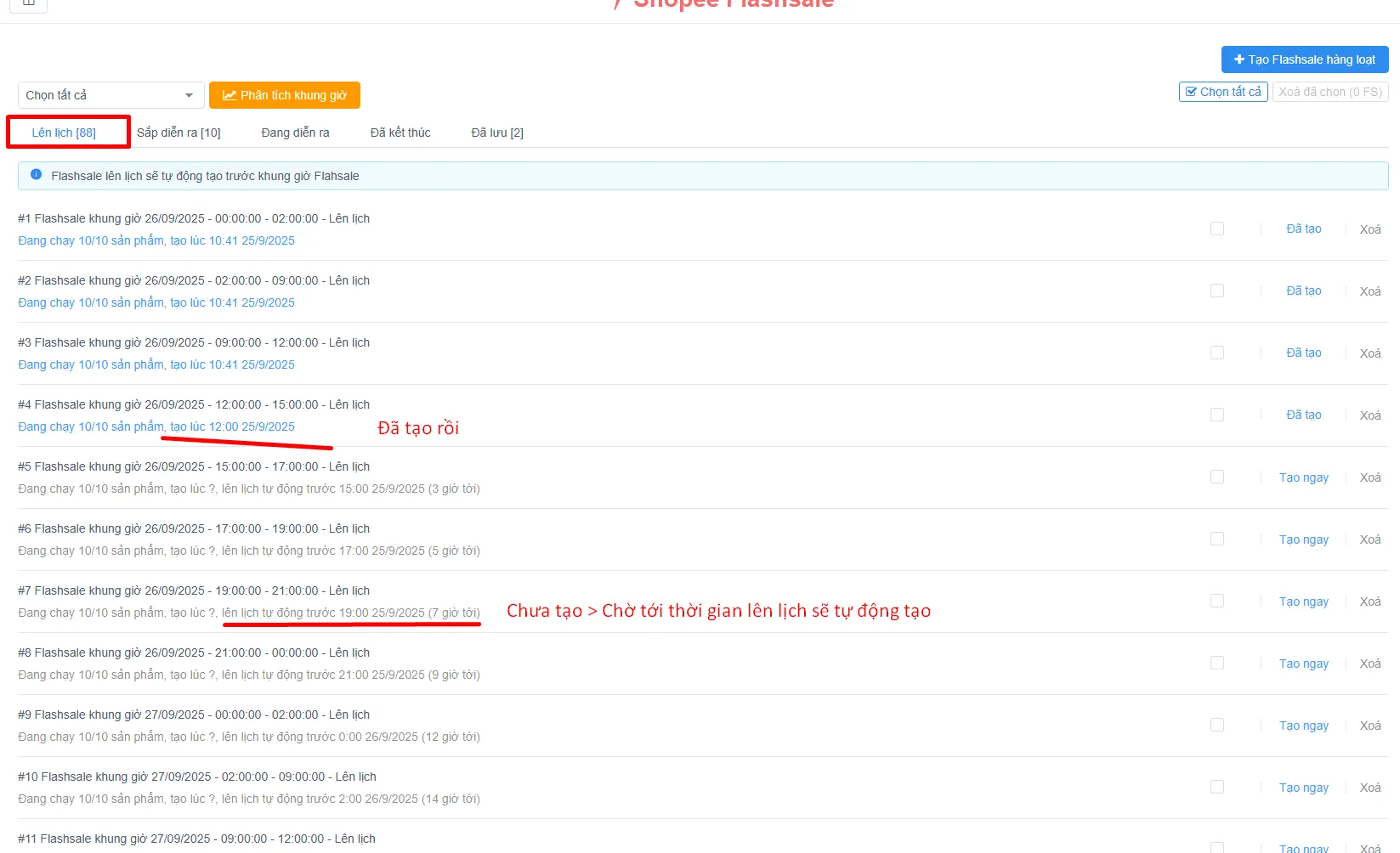Click status line of #2 "Đang chạy 10/10 sản phẩm"
The height and width of the screenshot is (853, 1400).
(91, 302)
